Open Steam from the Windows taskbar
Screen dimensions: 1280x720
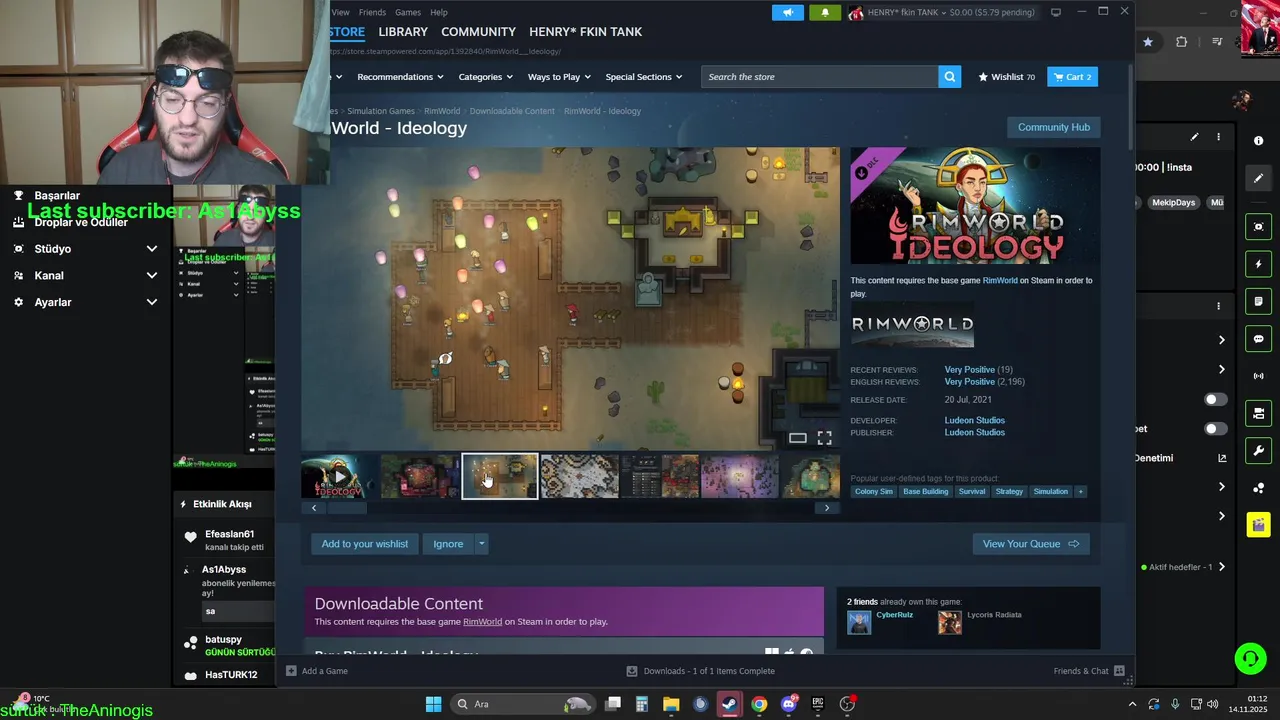(x=729, y=704)
